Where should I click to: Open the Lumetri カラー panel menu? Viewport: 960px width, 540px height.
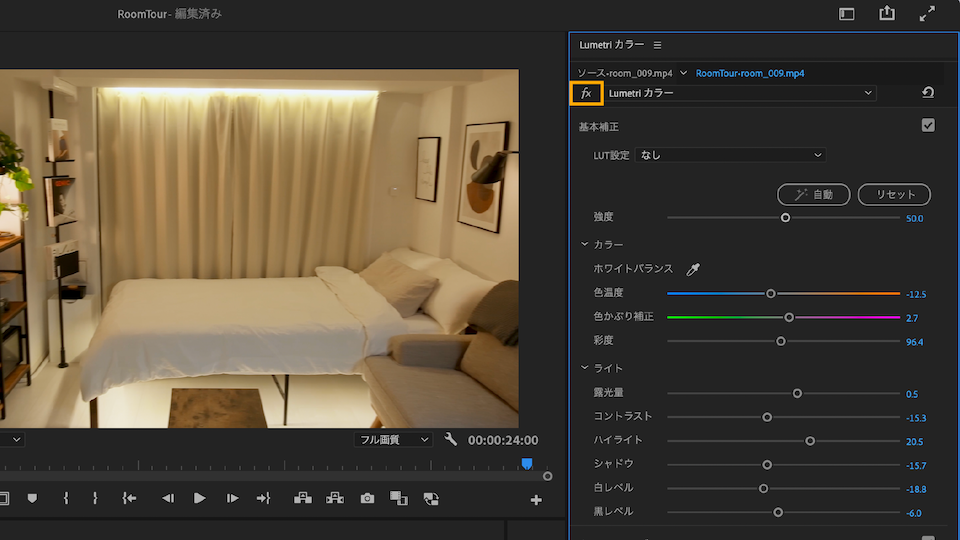(x=658, y=45)
